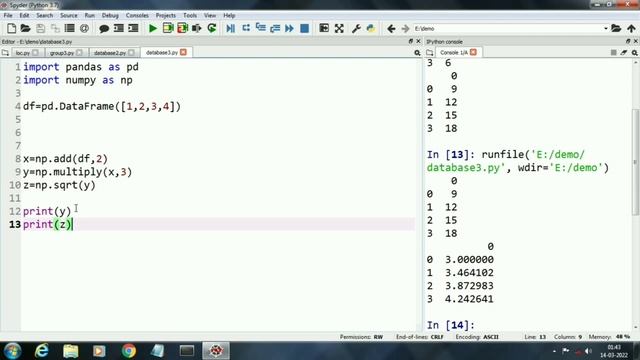Screen dimensions: 640x360
Task: Close the Console 1/A tab
Action: click(473, 52)
